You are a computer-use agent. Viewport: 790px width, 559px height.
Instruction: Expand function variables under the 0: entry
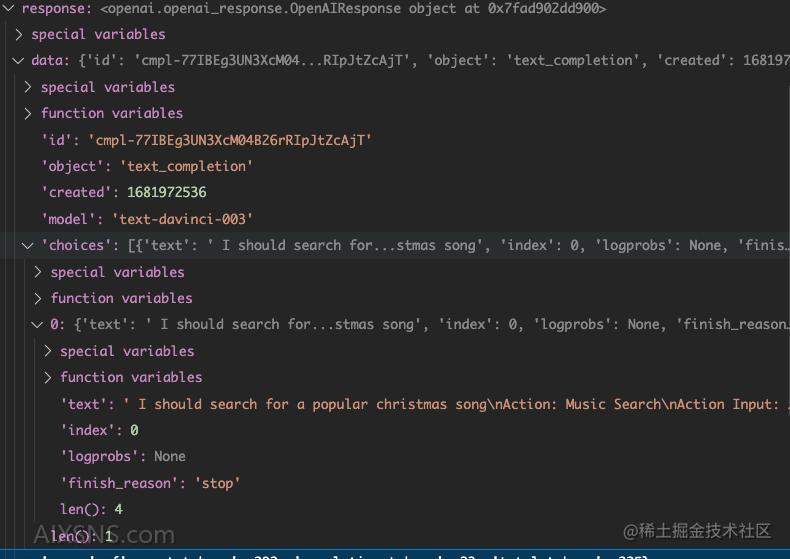pyautogui.click(x=48, y=377)
